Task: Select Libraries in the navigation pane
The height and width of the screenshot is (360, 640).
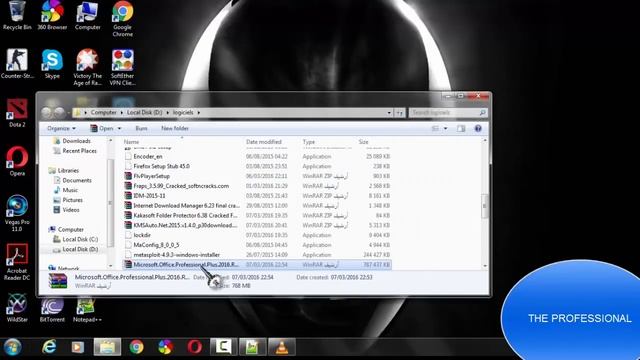Action: coord(64,170)
